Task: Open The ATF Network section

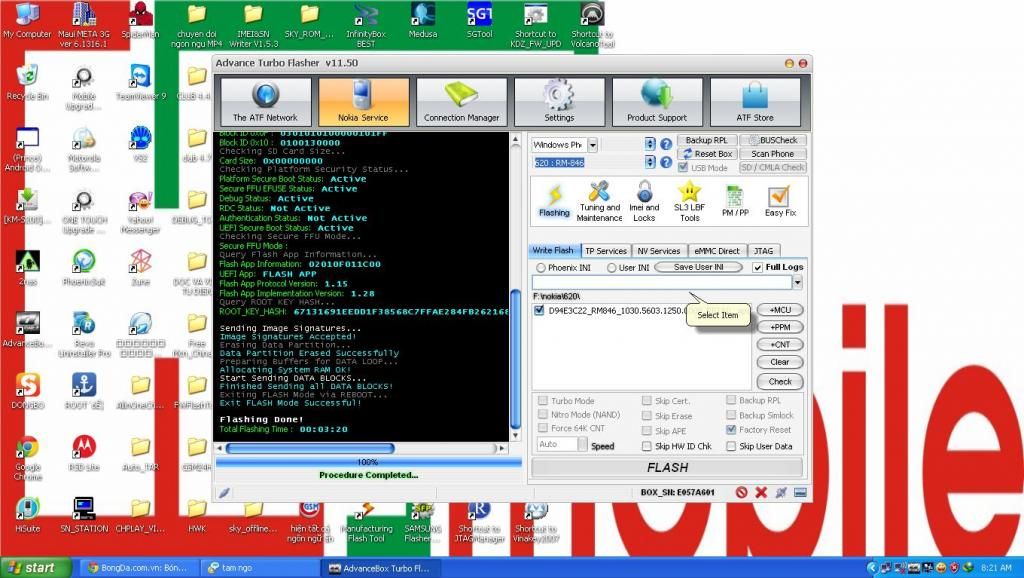Action: tap(265, 101)
